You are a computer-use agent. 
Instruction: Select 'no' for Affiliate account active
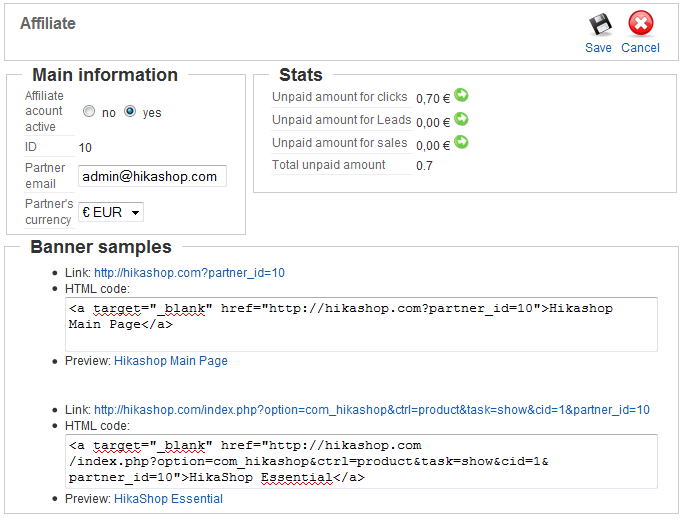89,112
